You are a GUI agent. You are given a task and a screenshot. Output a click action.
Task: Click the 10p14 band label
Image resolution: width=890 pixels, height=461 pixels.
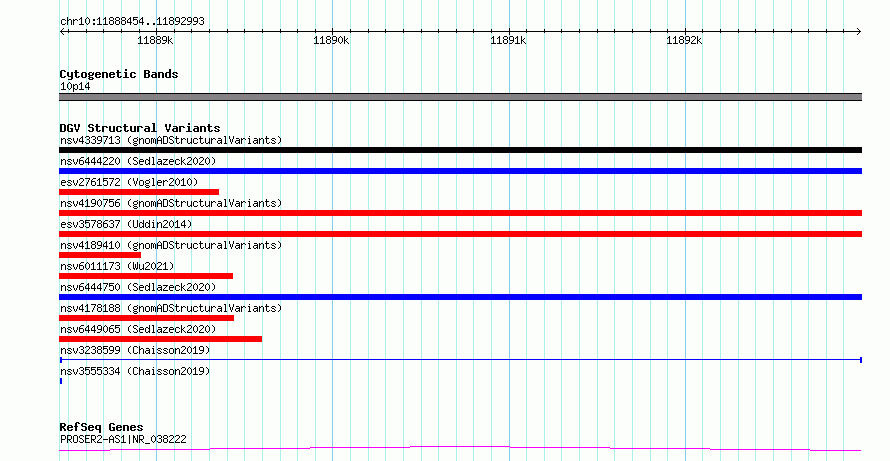[75, 87]
